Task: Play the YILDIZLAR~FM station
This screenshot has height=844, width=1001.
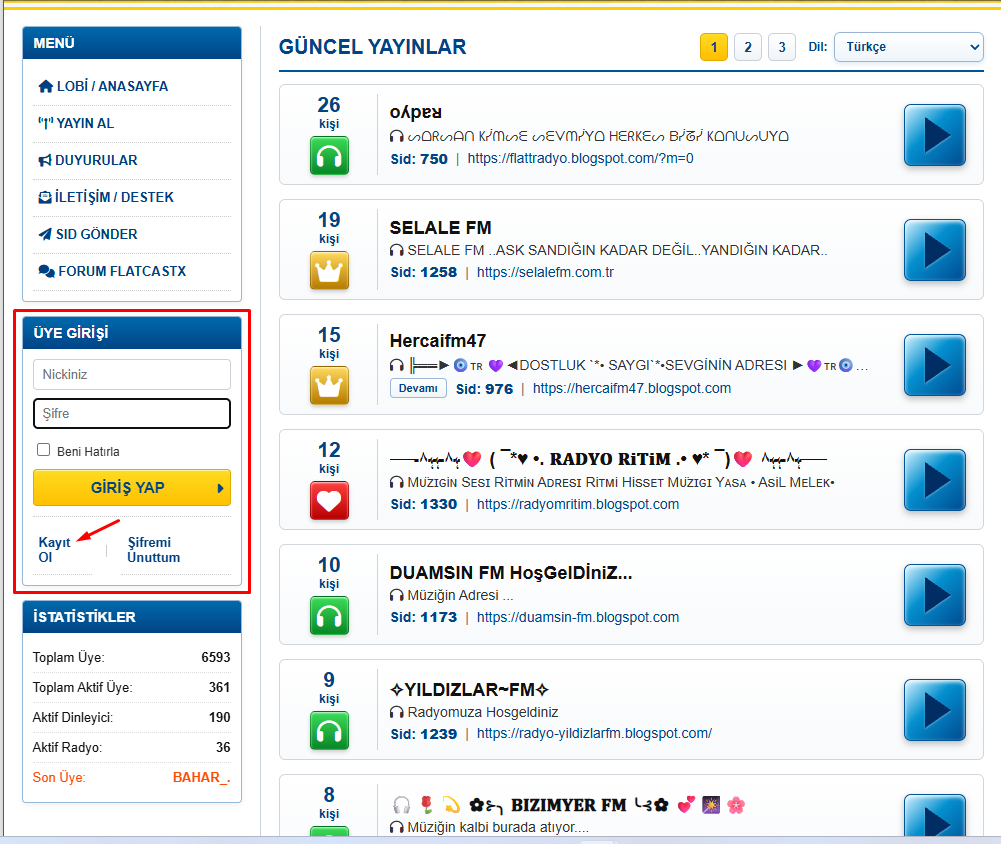Action: [935, 709]
